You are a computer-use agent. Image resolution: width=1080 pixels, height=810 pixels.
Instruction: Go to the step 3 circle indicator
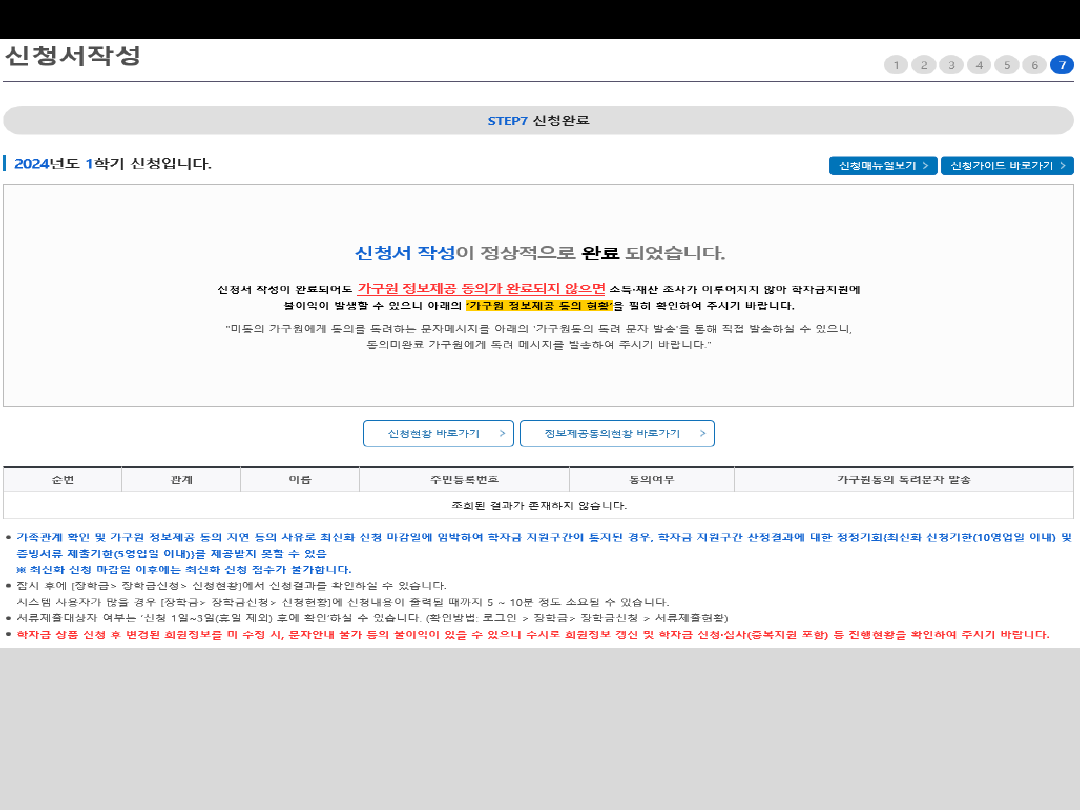click(x=951, y=65)
